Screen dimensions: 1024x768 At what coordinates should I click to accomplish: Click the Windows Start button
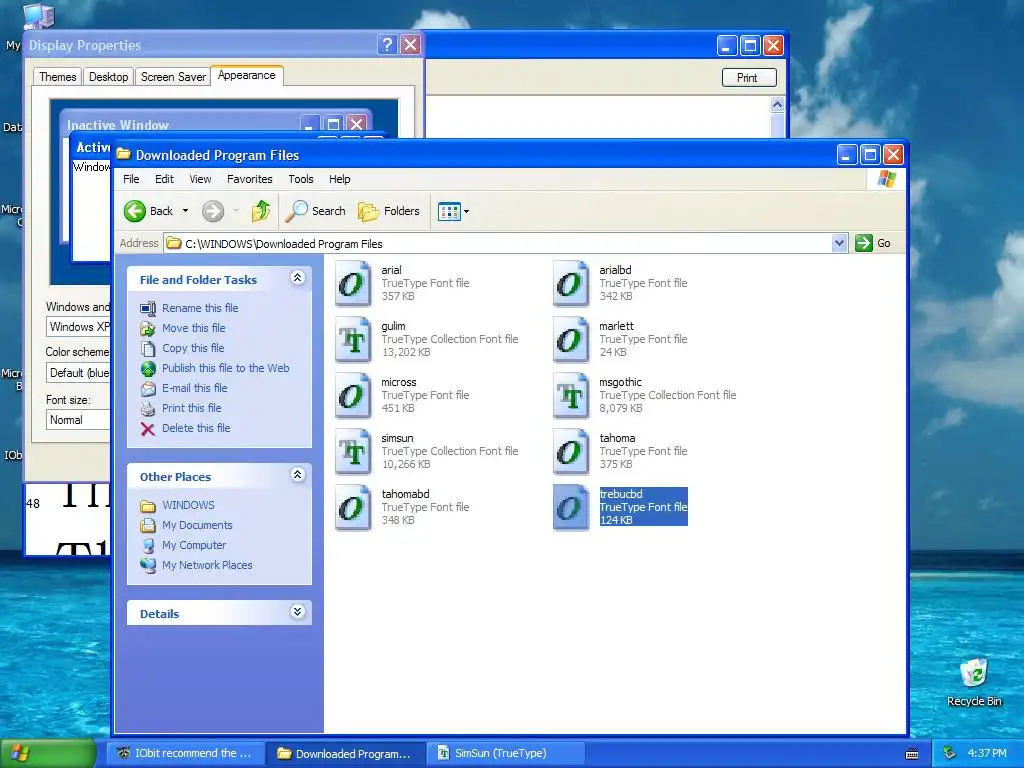(48, 753)
